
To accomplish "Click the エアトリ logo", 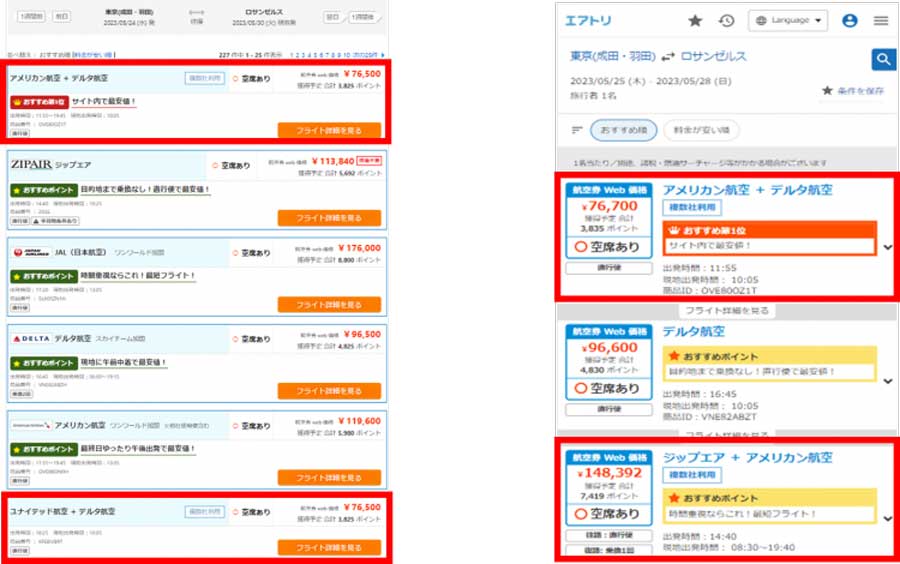I will [588, 21].
